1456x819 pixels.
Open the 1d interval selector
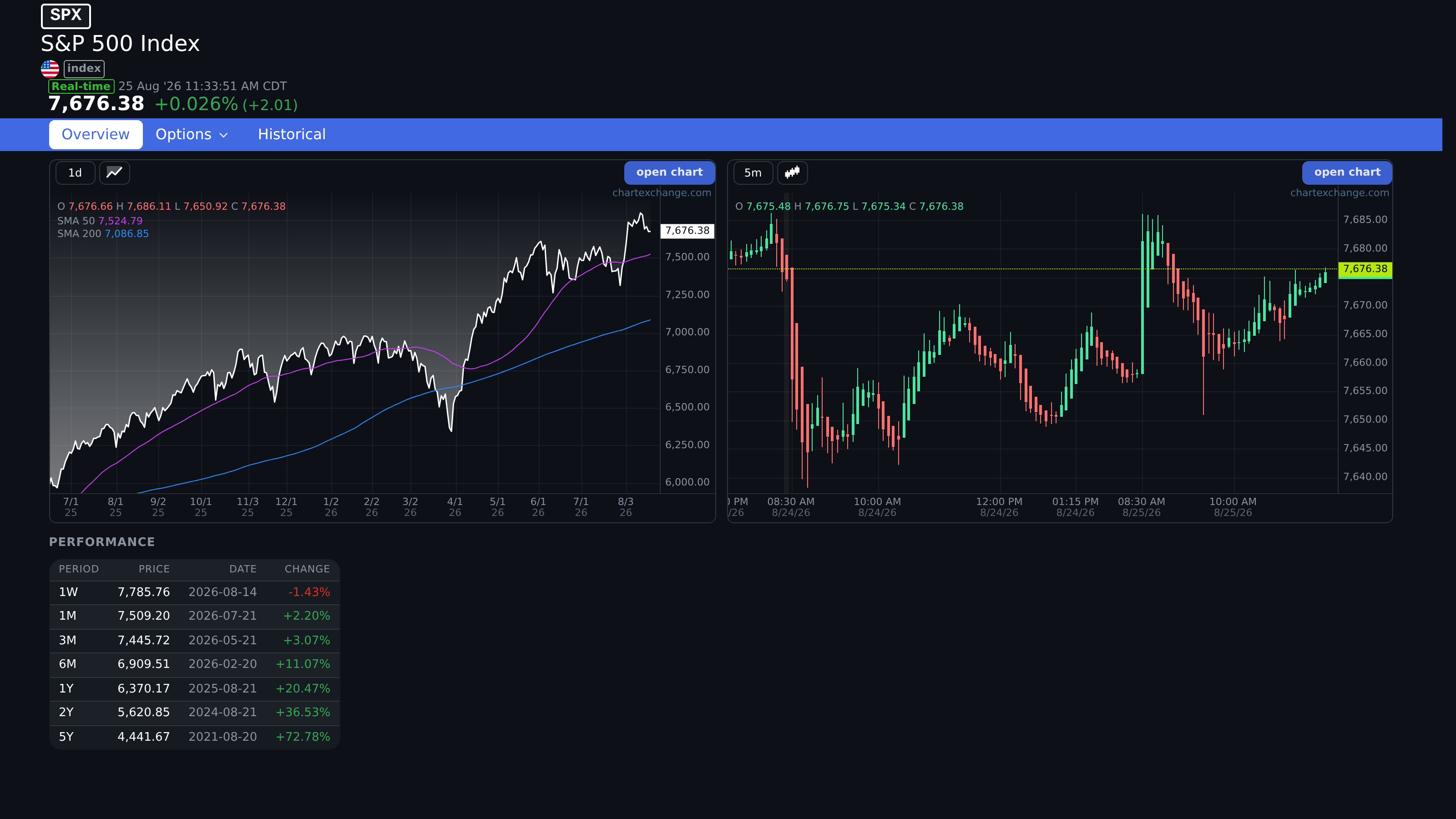(75, 172)
